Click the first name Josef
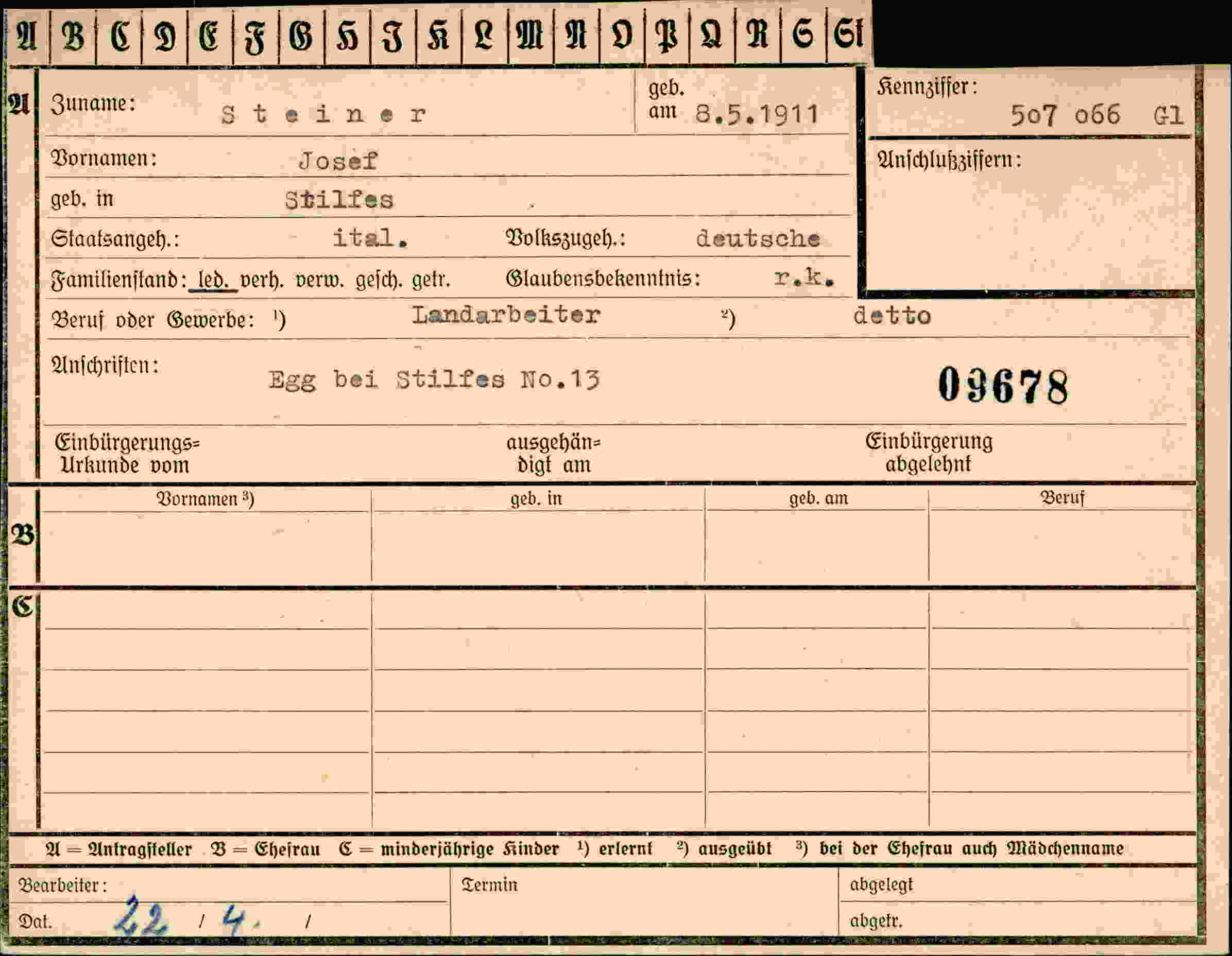This screenshot has height=956, width=1232. pyautogui.click(x=338, y=161)
